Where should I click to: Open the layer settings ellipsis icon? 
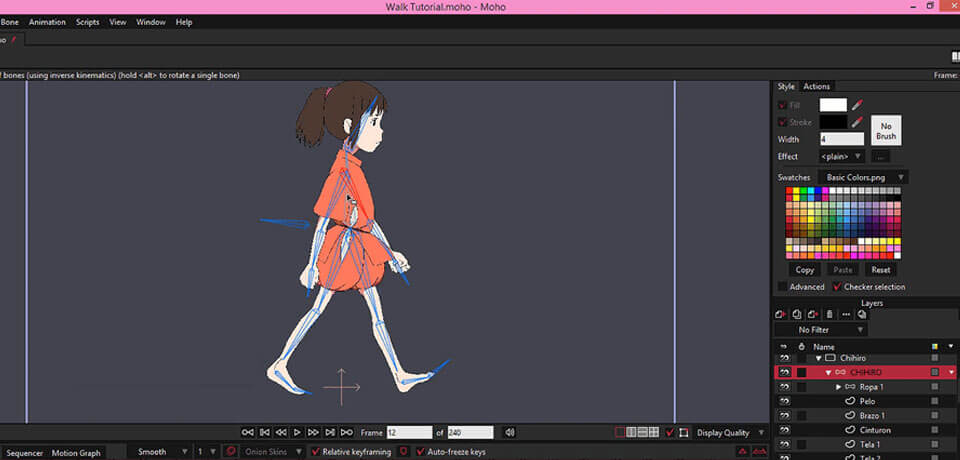(x=846, y=314)
